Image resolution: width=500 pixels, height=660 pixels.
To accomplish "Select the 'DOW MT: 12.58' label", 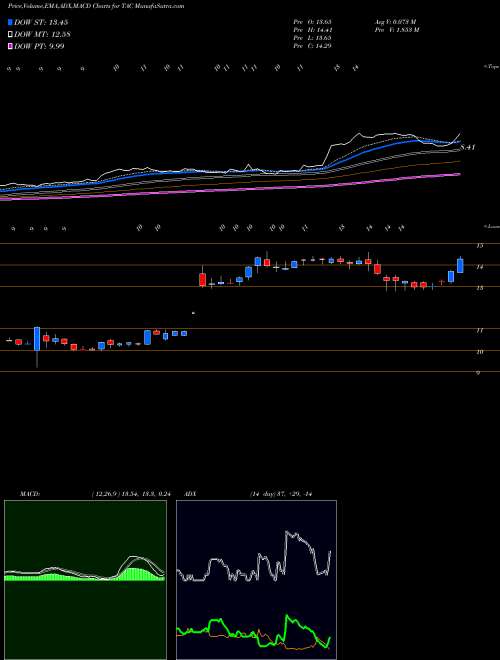I will 43,35.
